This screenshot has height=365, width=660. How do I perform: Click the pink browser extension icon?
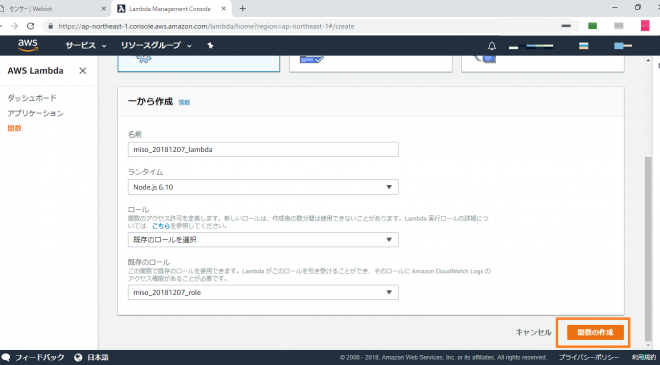coord(645,26)
